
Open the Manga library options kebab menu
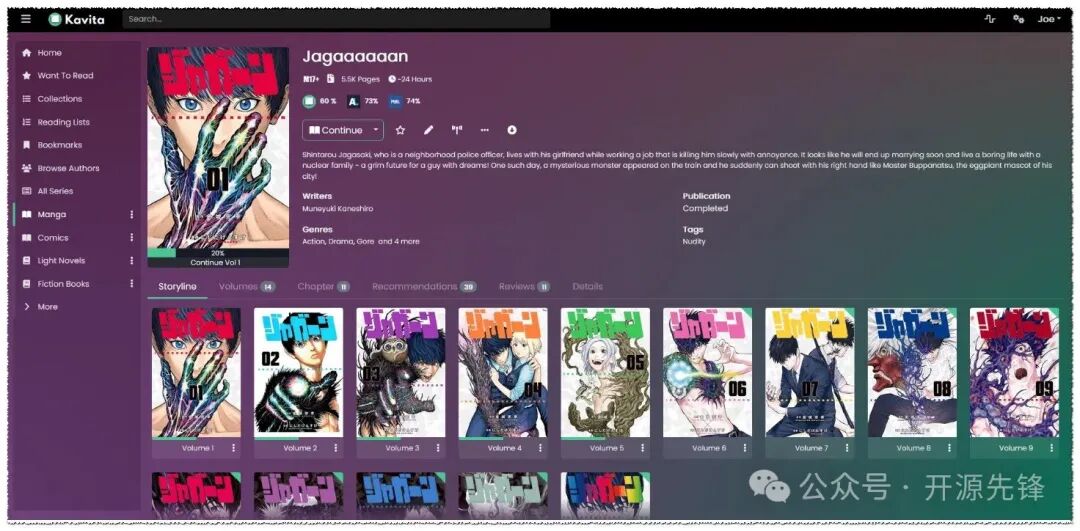(x=132, y=215)
